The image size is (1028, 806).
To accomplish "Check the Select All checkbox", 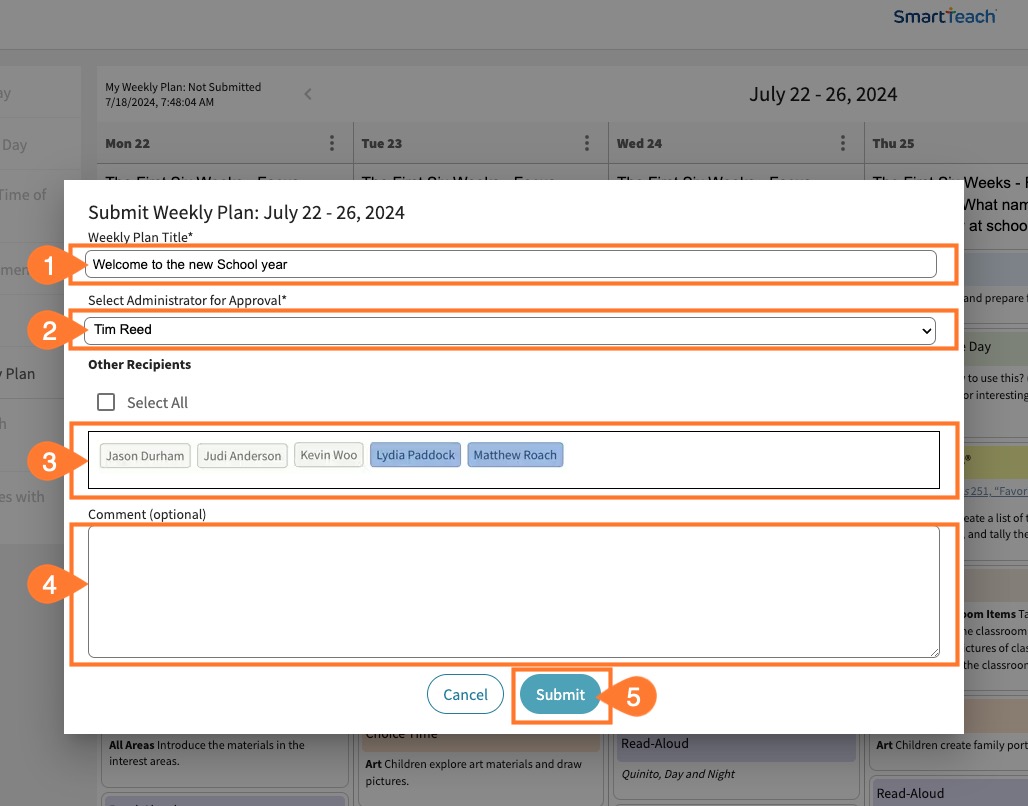I will [106, 401].
